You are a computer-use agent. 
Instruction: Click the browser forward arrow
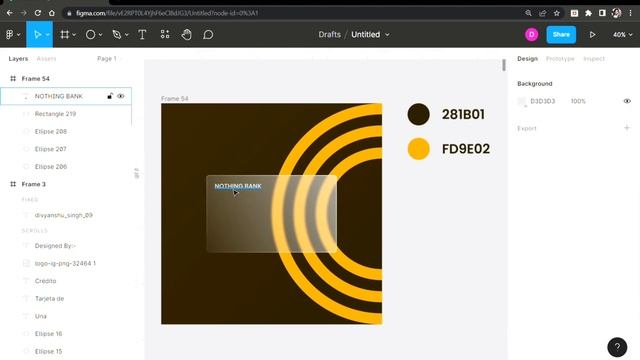coord(24,13)
